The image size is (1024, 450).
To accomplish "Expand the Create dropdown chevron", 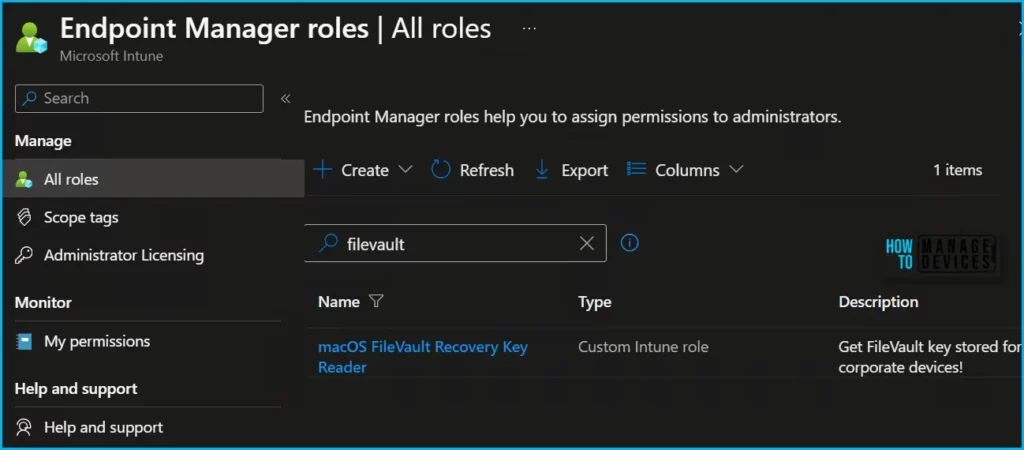I will click(x=406, y=170).
